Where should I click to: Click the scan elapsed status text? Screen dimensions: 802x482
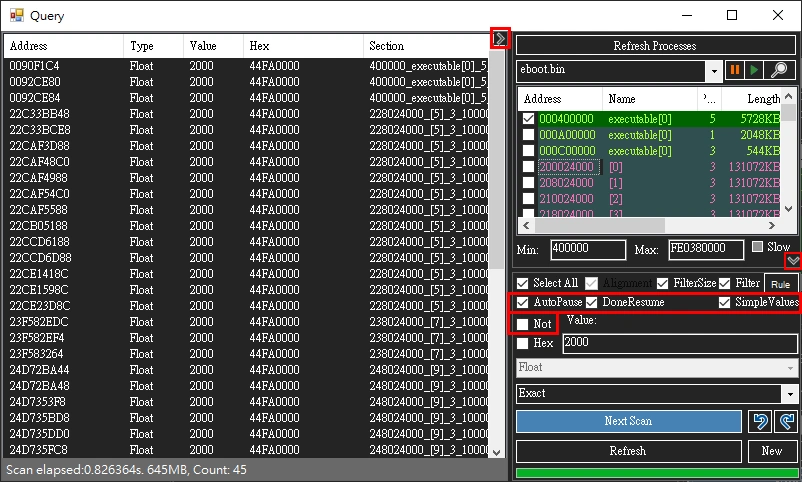point(126,470)
